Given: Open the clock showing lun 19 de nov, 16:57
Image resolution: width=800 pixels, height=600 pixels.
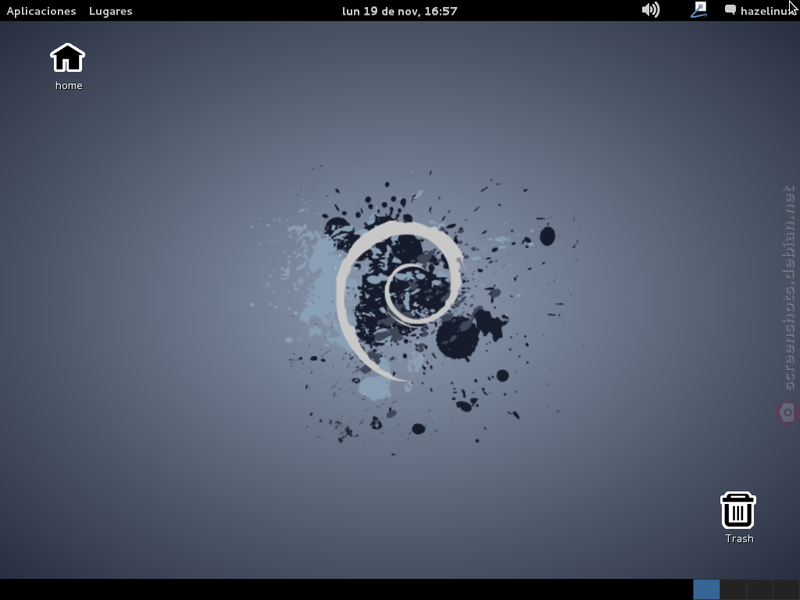Looking at the screenshot, I should 399,11.
